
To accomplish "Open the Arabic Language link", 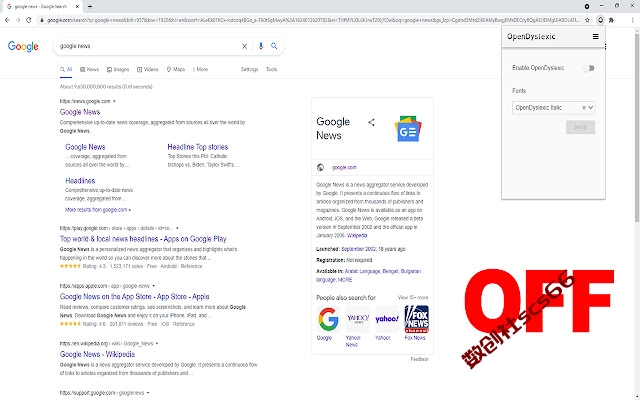I will coord(362,271).
